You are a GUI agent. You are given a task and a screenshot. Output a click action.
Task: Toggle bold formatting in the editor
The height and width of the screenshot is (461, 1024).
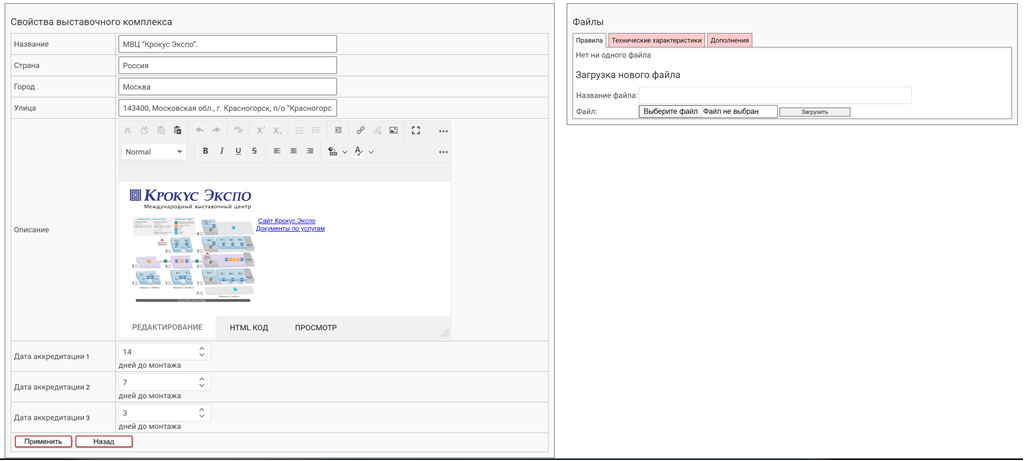pos(206,152)
